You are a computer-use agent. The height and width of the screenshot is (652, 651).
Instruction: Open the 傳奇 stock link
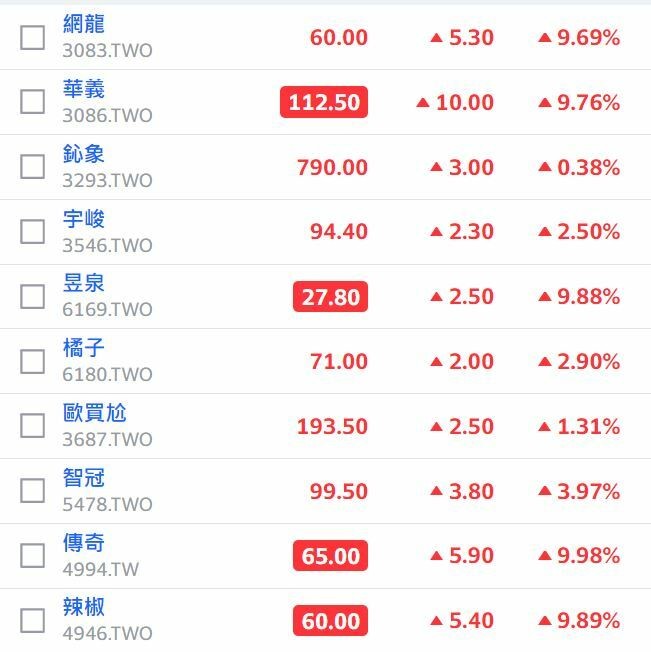pyautogui.click(x=84, y=543)
